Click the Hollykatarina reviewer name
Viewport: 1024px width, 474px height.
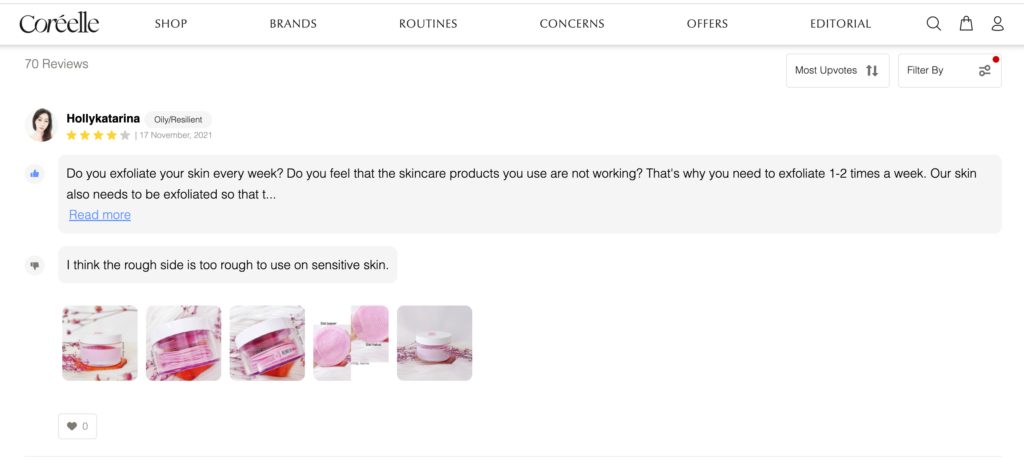tap(103, 119)
